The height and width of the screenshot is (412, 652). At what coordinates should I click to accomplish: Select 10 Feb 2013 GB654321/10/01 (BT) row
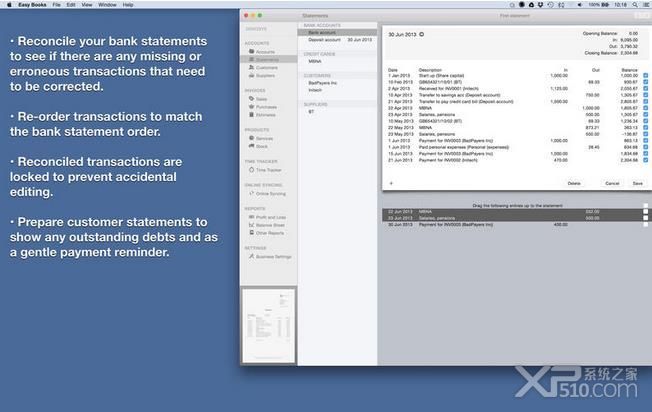[515, 82]
